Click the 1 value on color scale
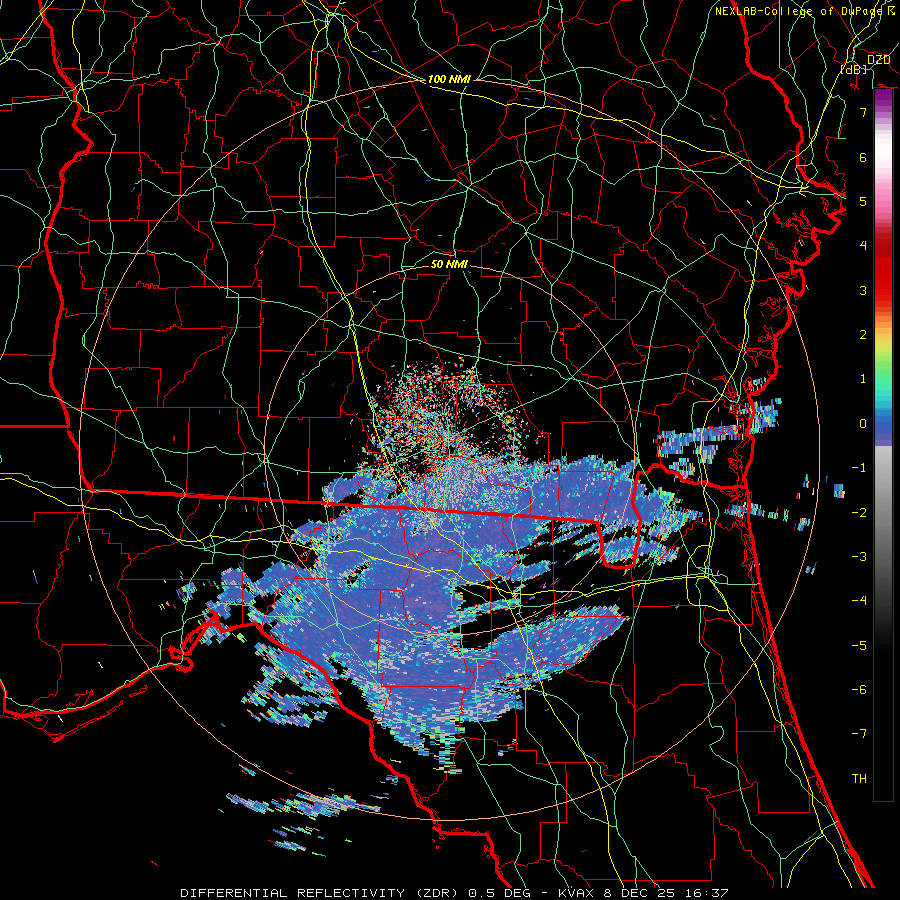This screenshot has width=900, height=900. pos(863,378)
